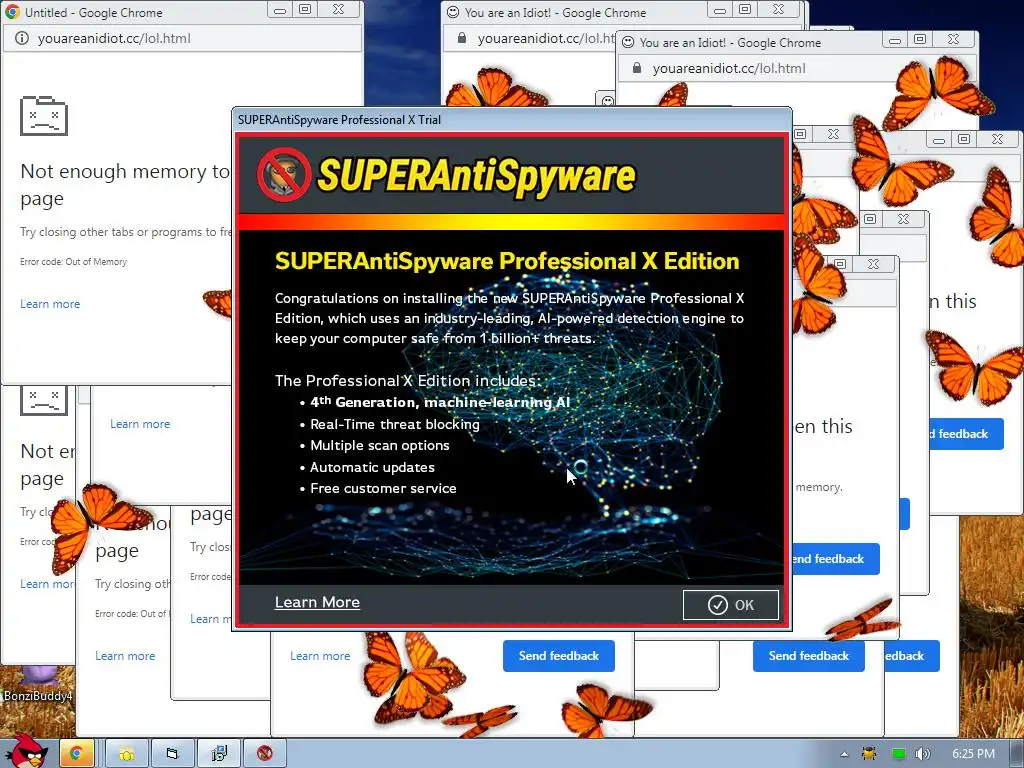The width and height of the screenshot is (1024, 768).
Task: Click the padlock icon in the rear You are an Idiot! window
Action: [462, 39]
